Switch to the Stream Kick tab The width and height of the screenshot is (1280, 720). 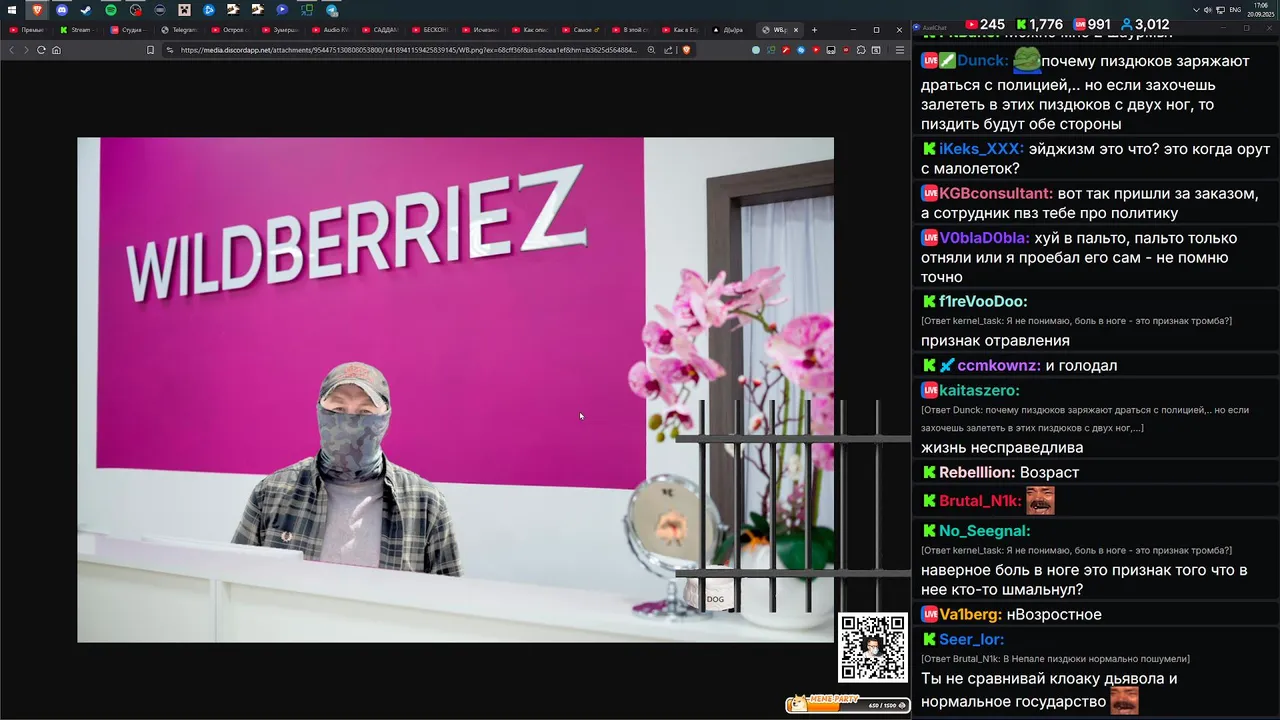[x=78, y=30]
